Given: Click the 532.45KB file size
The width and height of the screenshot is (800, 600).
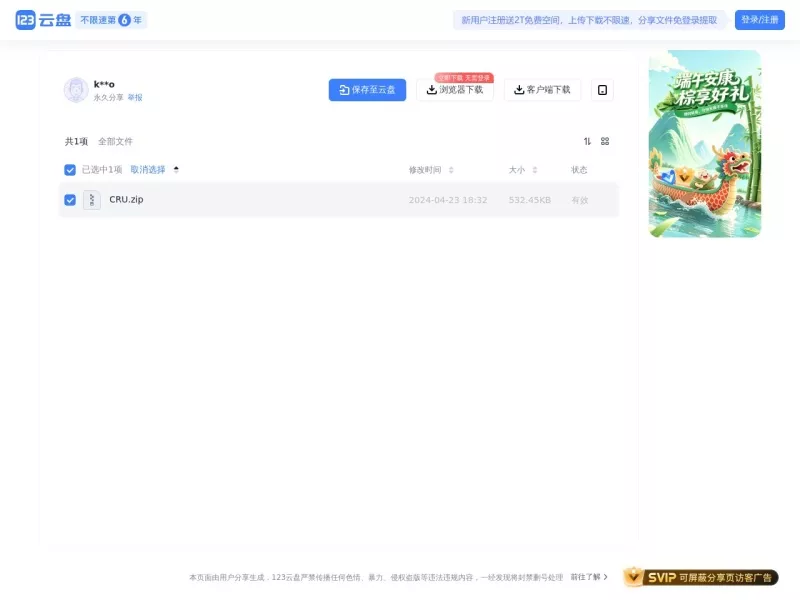Looking at the screenshot, I should 530,200.
